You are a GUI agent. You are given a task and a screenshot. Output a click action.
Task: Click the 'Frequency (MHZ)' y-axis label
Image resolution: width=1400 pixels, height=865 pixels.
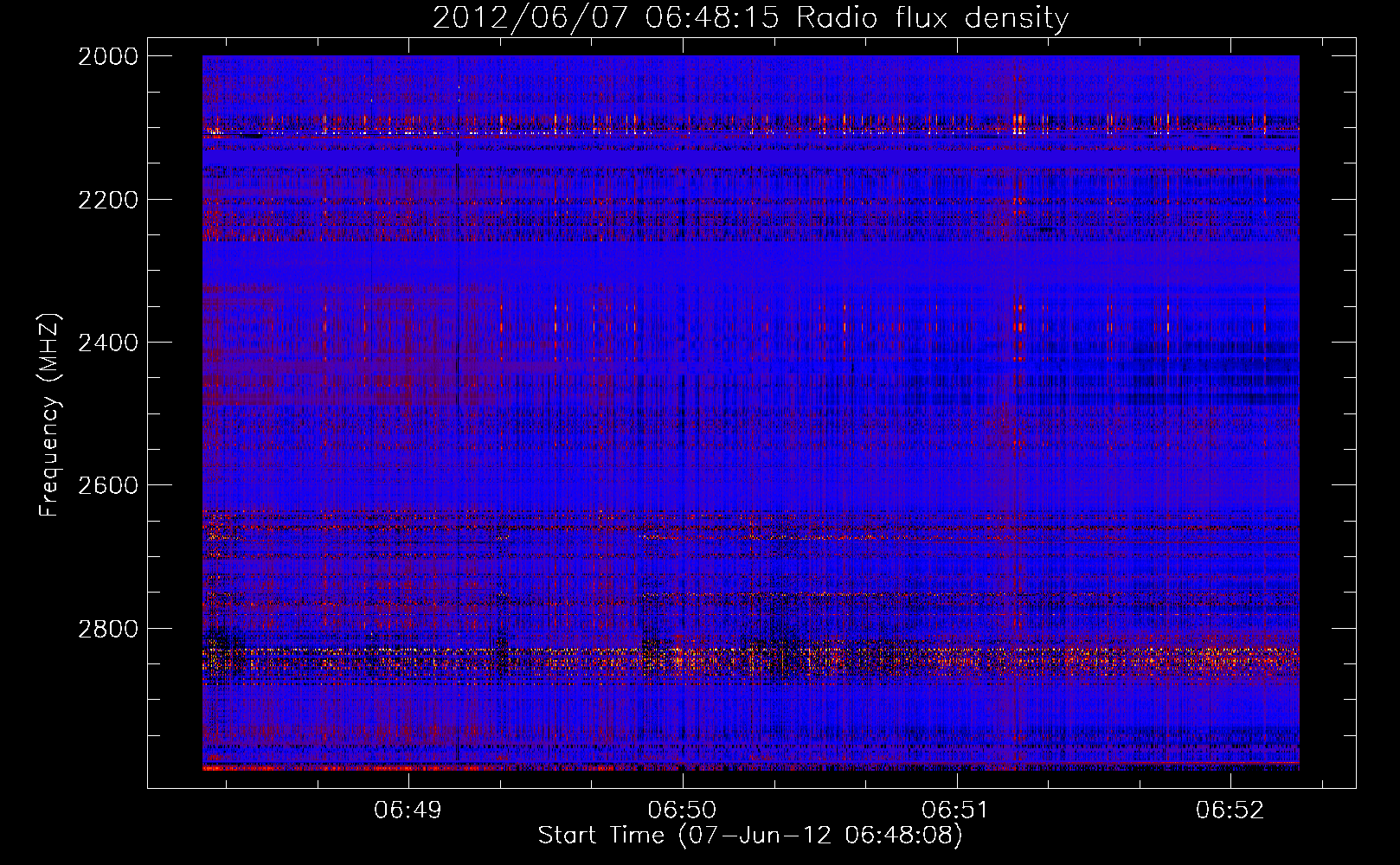[x=50, y=416]
